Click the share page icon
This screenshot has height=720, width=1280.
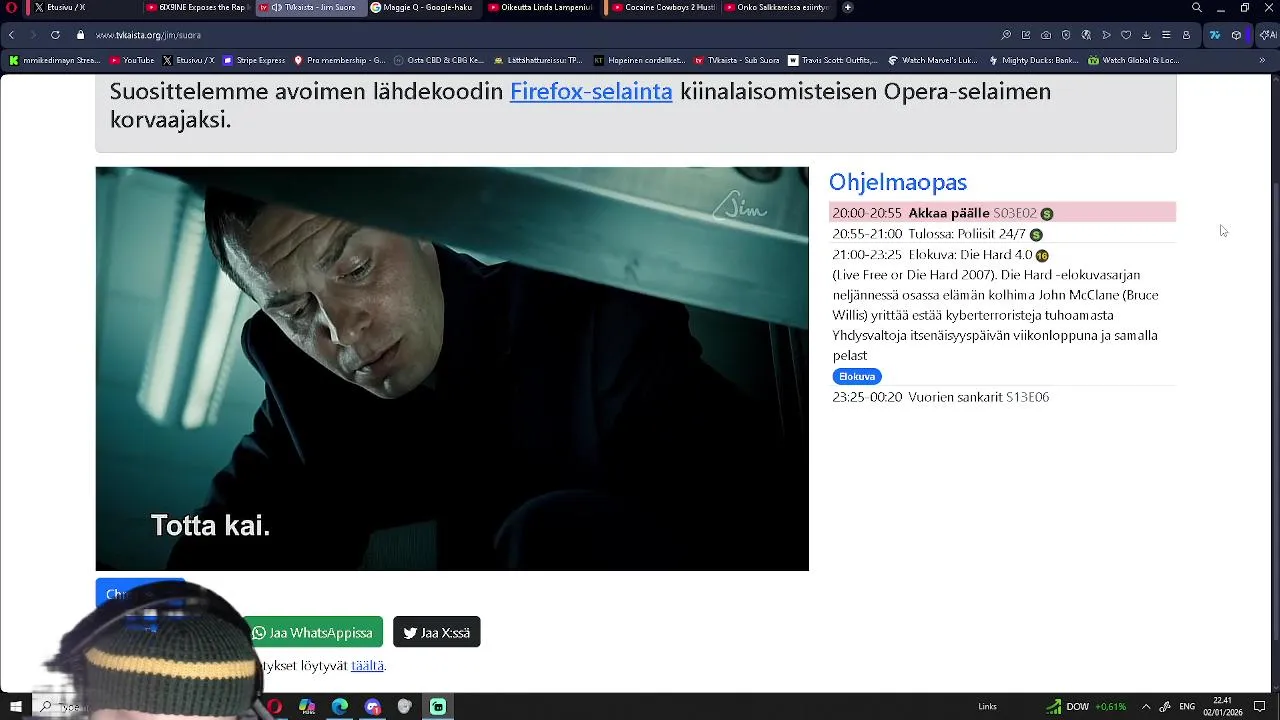pos(1026,35)
